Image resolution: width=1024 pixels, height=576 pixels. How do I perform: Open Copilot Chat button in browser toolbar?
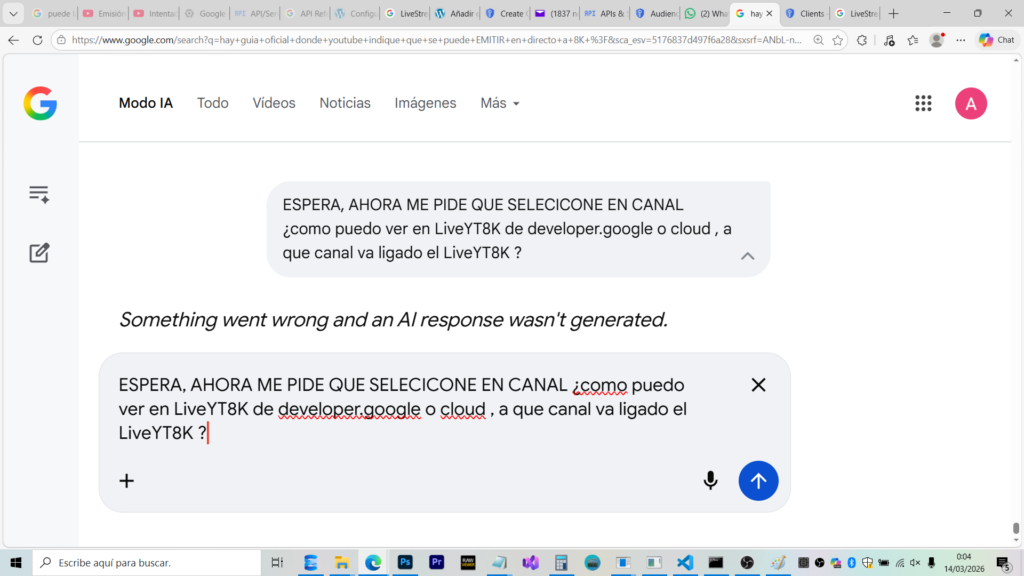point(996,40)
